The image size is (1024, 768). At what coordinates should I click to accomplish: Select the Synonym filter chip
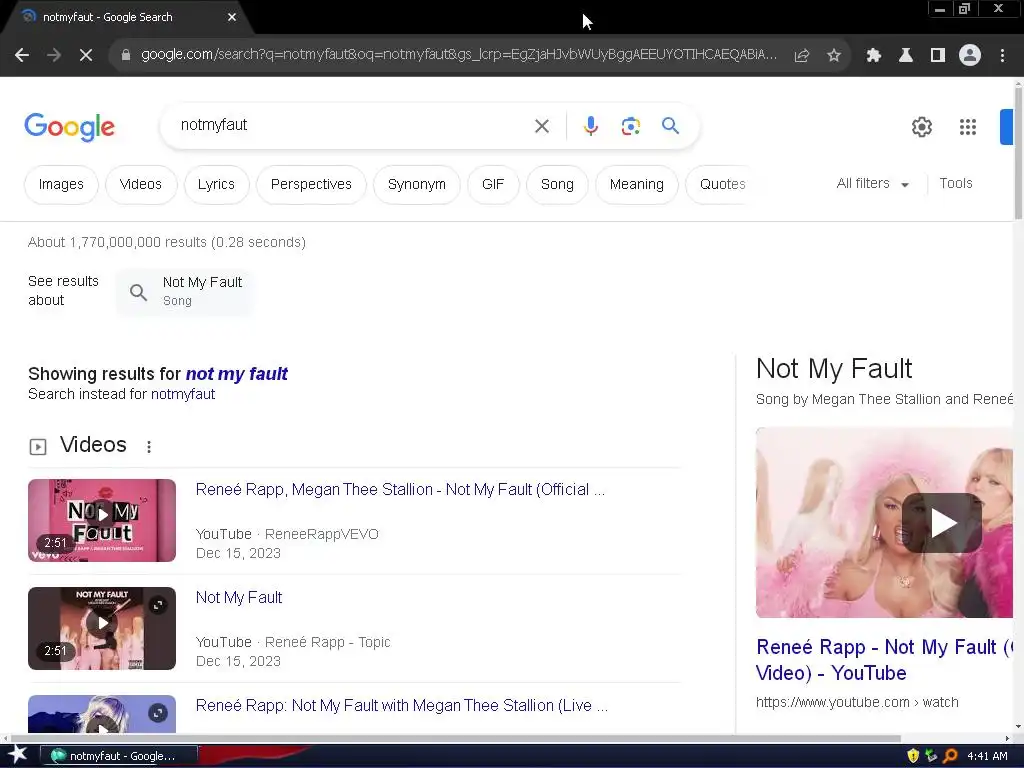(417, 185)
